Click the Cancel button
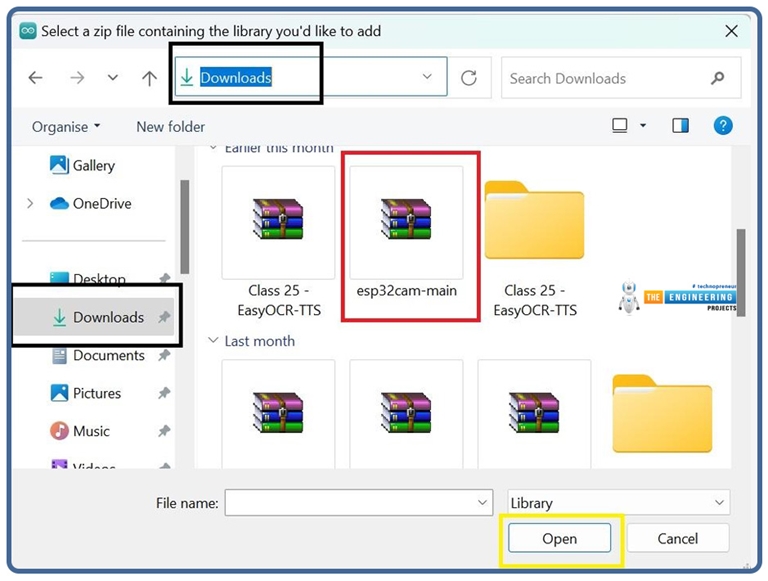This screenshot has width=768, height=581. pos(677,539)
